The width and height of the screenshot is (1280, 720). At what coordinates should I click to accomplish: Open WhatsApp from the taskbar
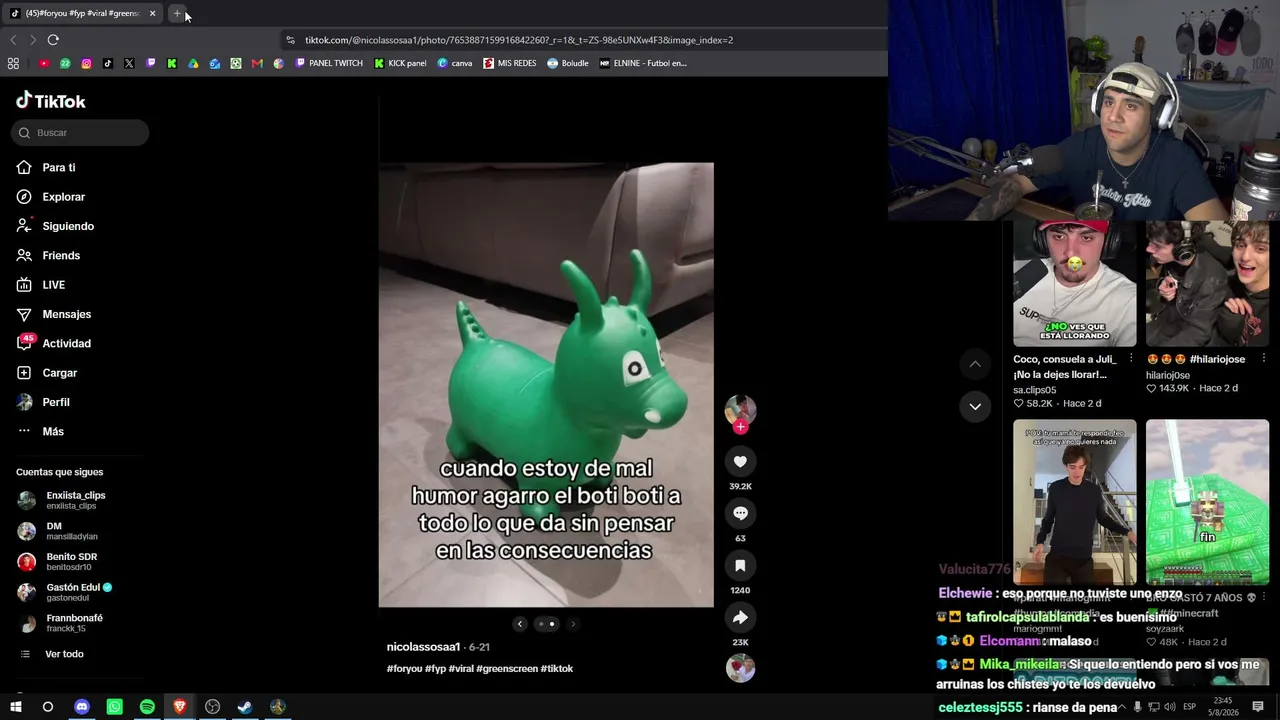[115, 707]
